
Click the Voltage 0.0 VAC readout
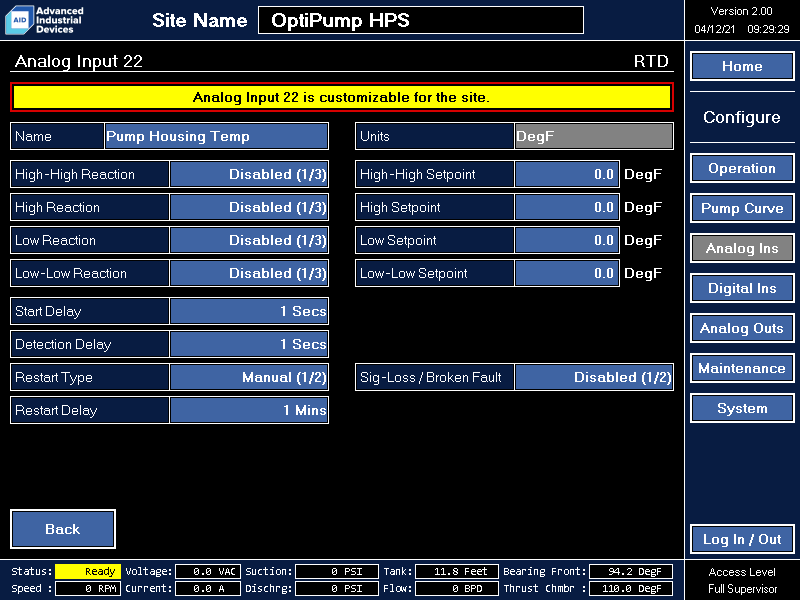click(208, 571)
